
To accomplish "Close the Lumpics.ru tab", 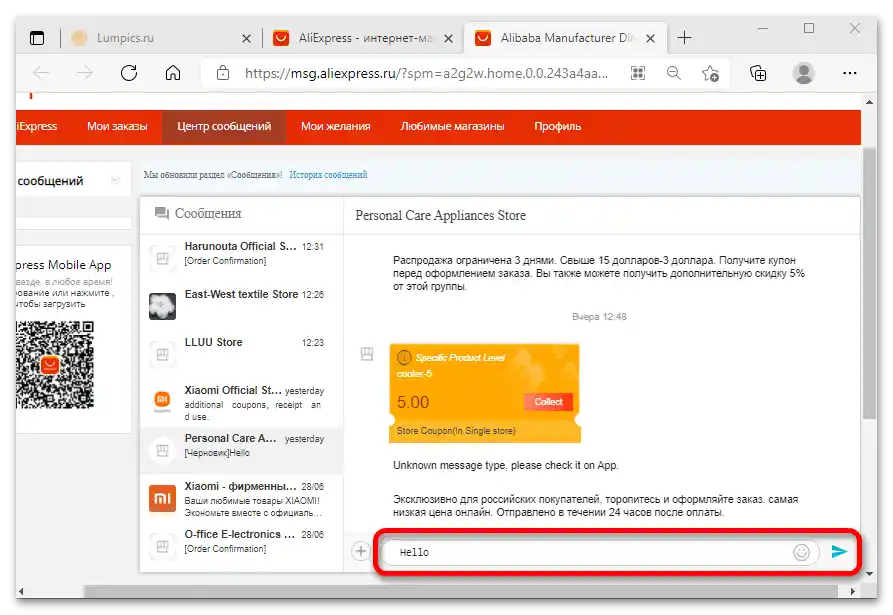I will [246, 38].
